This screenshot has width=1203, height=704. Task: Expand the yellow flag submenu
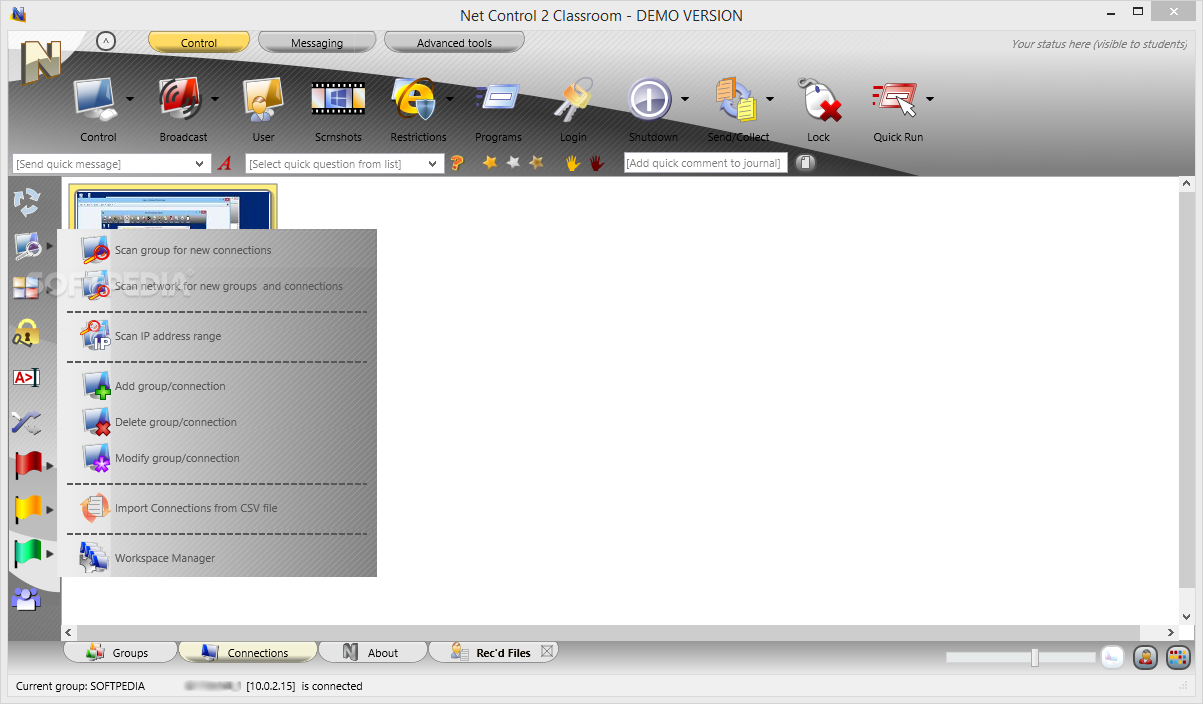50,510
